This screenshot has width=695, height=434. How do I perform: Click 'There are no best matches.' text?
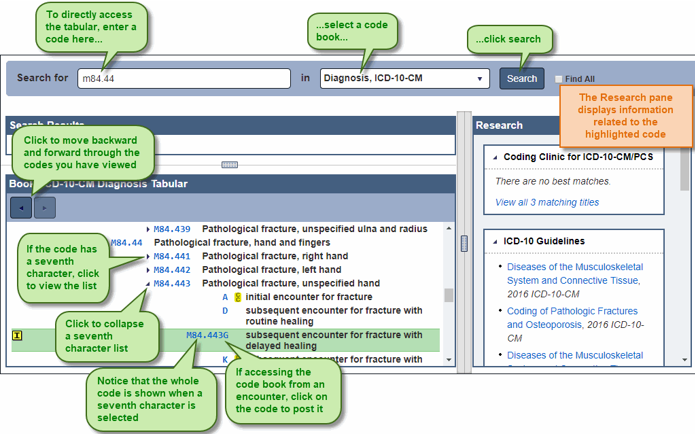point(553,181)
